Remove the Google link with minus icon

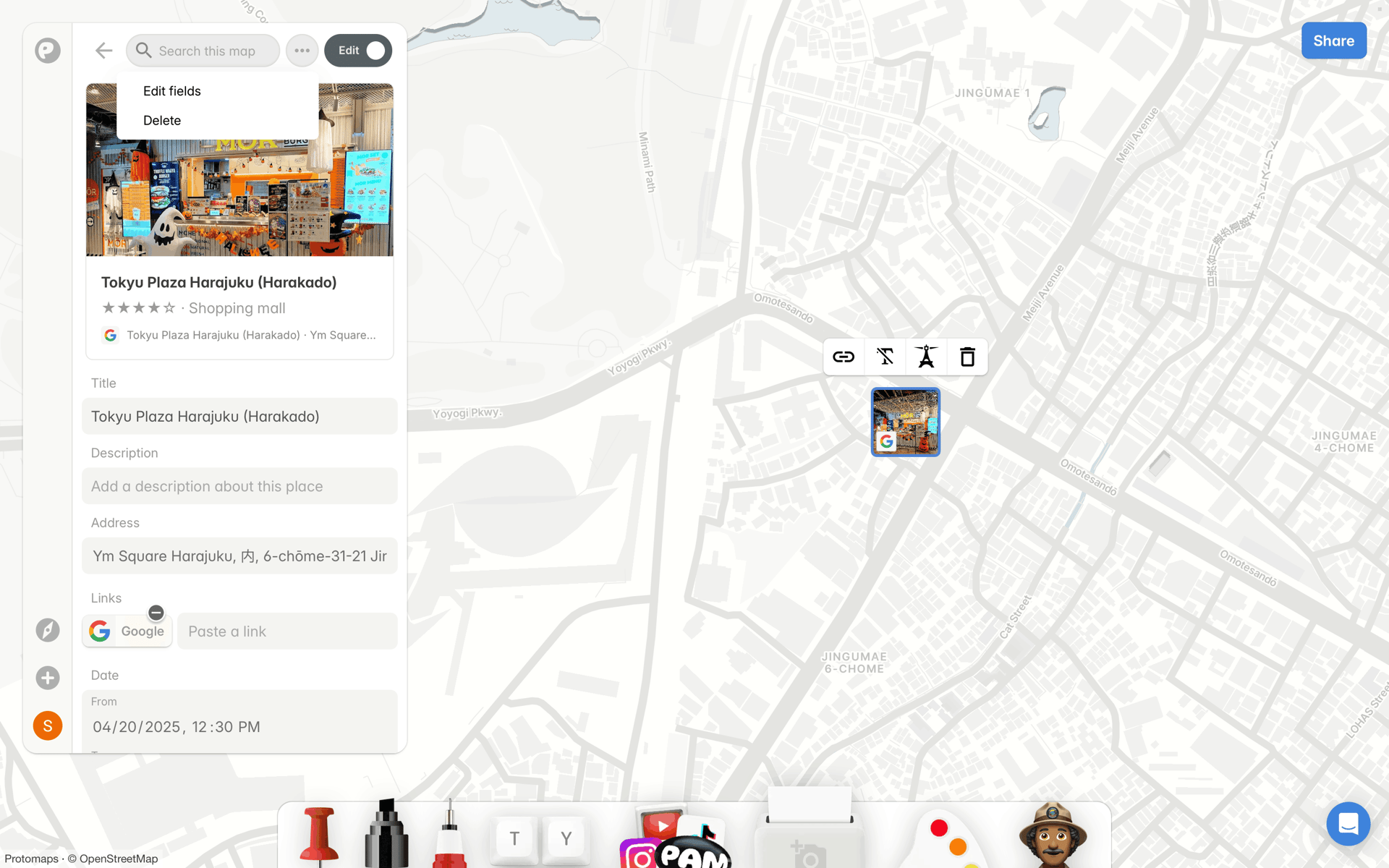pos(156,613)
